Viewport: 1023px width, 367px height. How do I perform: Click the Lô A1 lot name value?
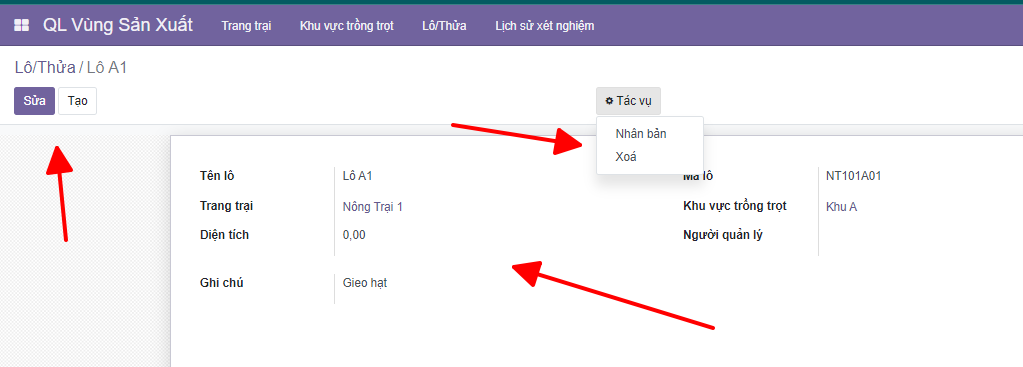[358, 175]
